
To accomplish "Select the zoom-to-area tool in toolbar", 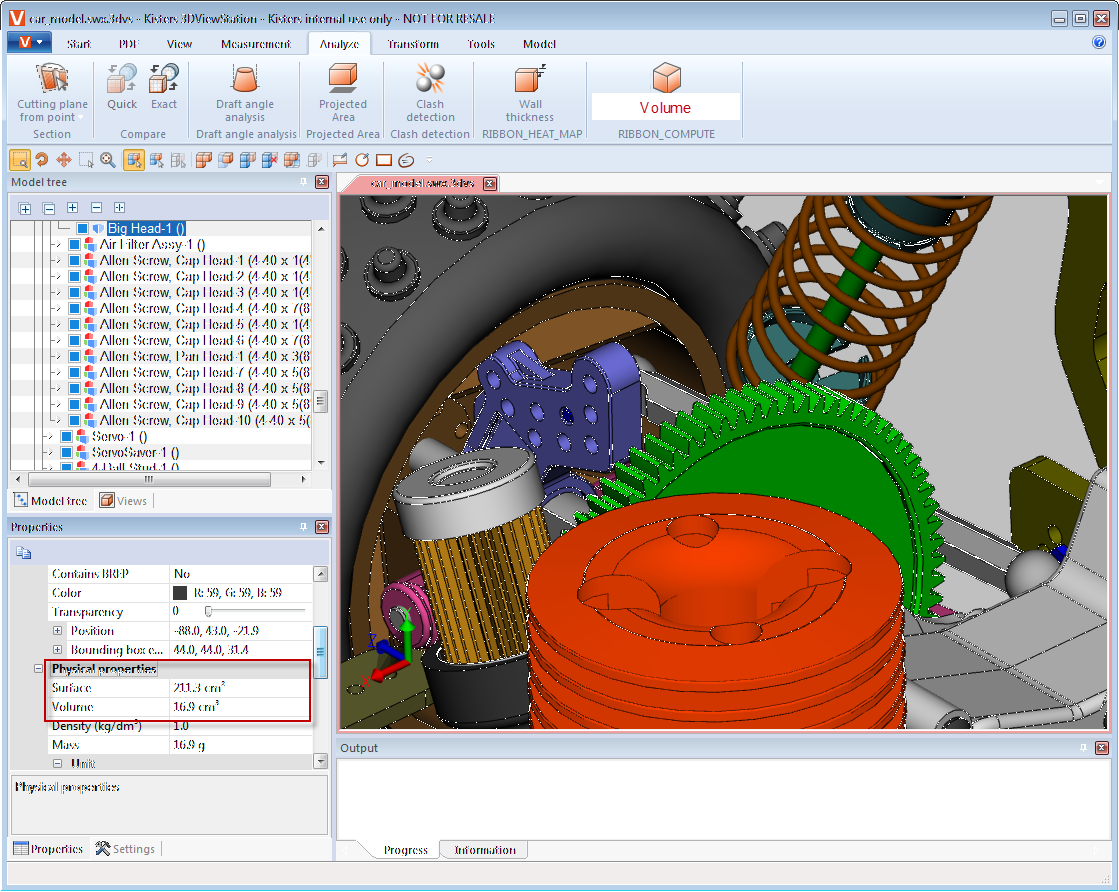I will click(x=19, y=160).
